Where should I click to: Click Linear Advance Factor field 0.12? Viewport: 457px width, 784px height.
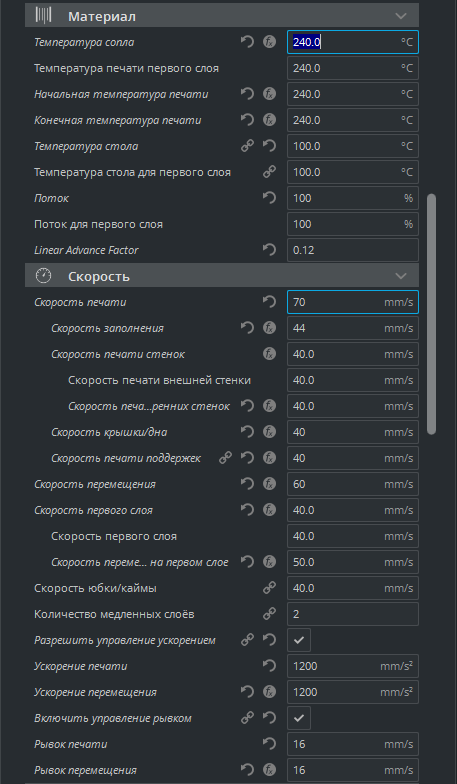353,250
